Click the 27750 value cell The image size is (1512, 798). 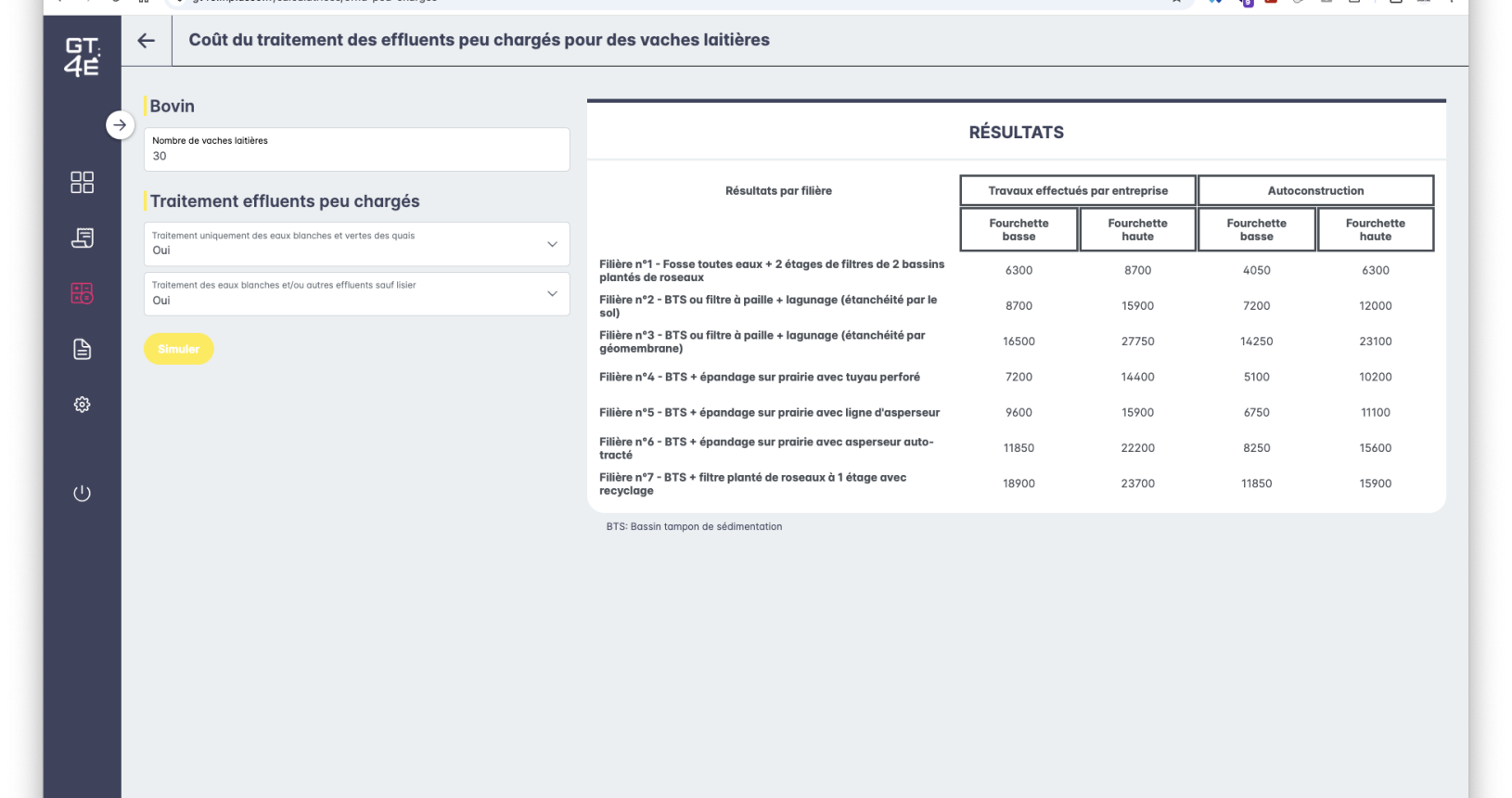[x=1137, y=341]
